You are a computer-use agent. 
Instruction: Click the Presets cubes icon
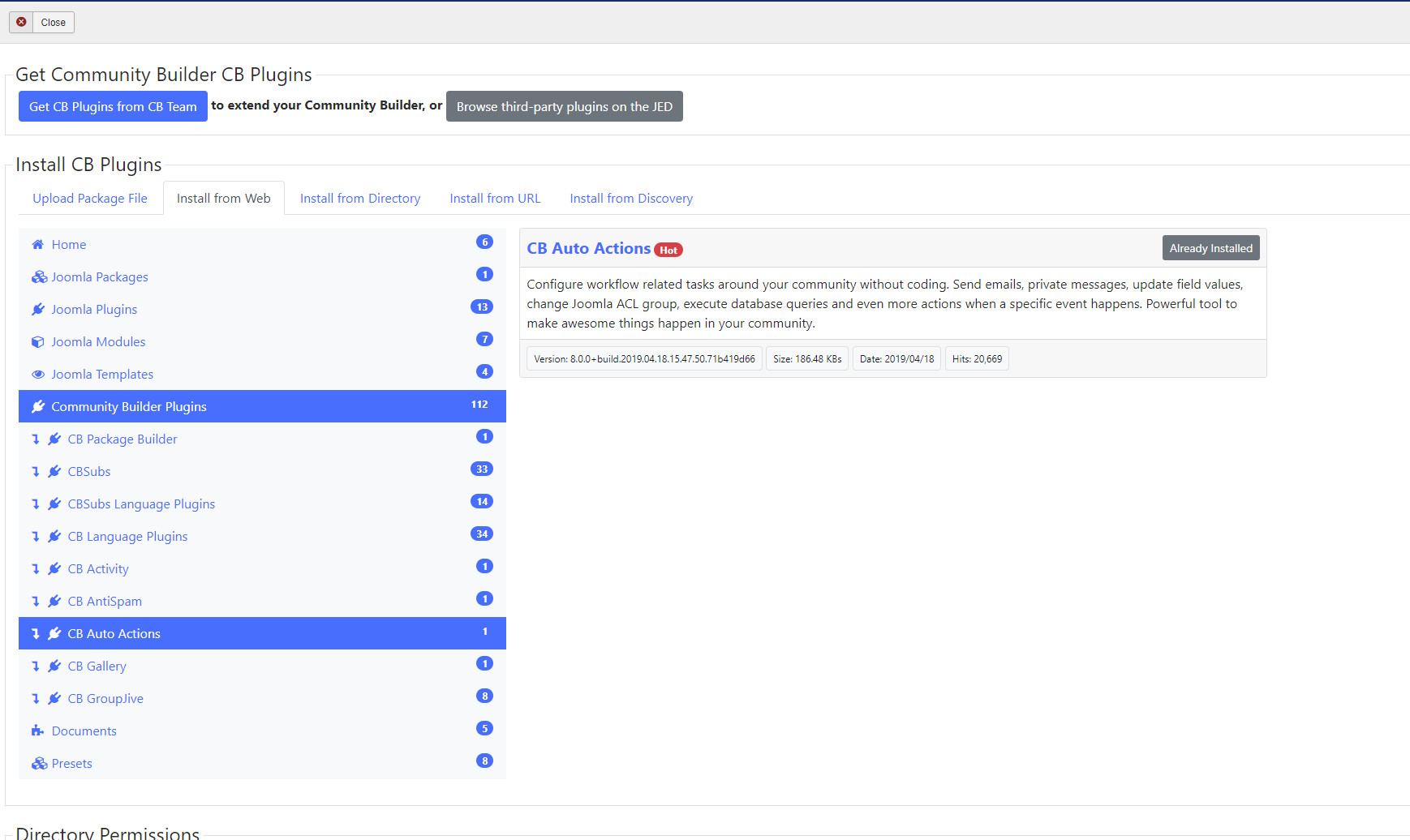(x=39, y=763)
